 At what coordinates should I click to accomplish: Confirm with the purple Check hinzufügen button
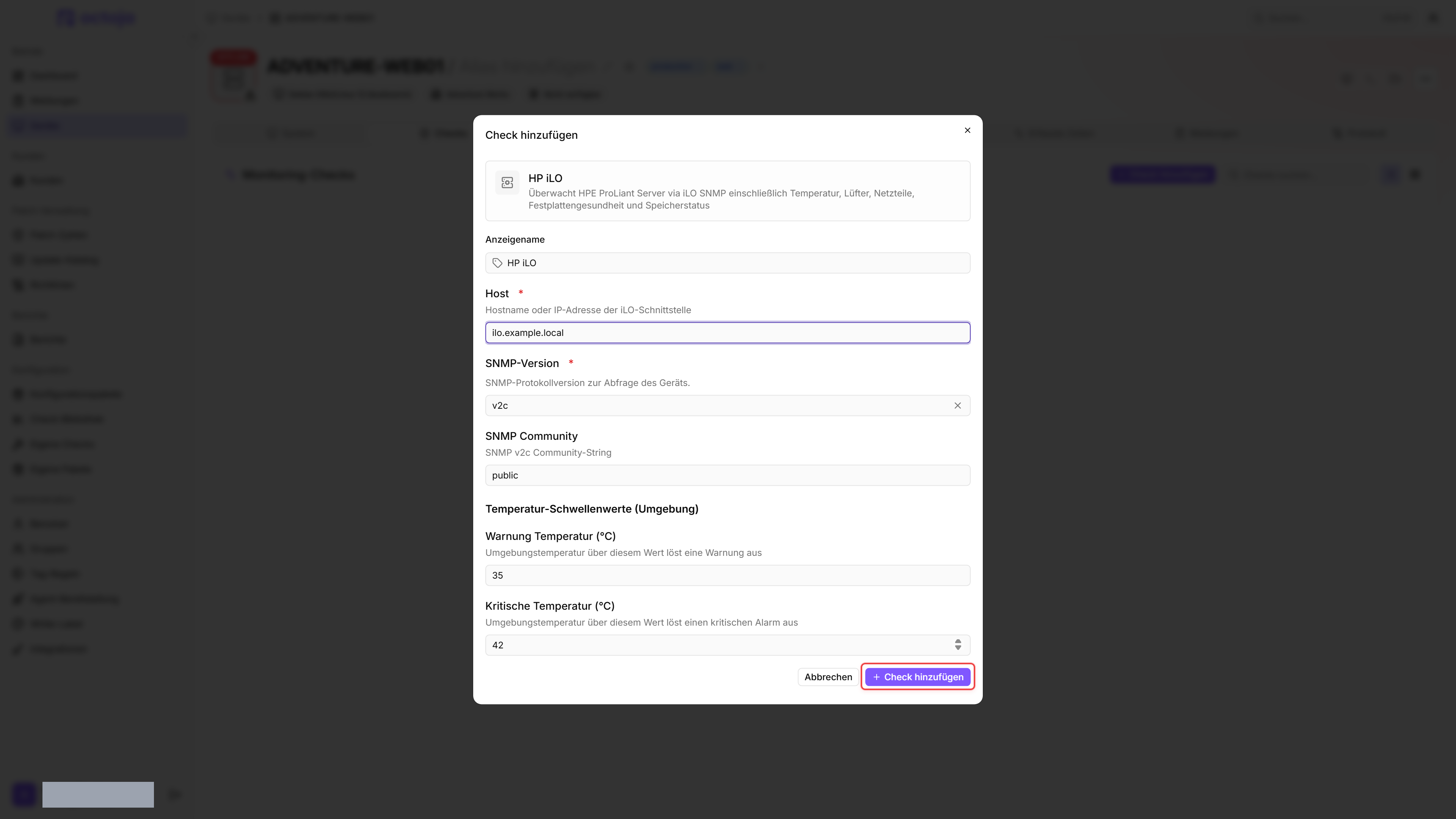pyautogui.click(x=917, y=677)
